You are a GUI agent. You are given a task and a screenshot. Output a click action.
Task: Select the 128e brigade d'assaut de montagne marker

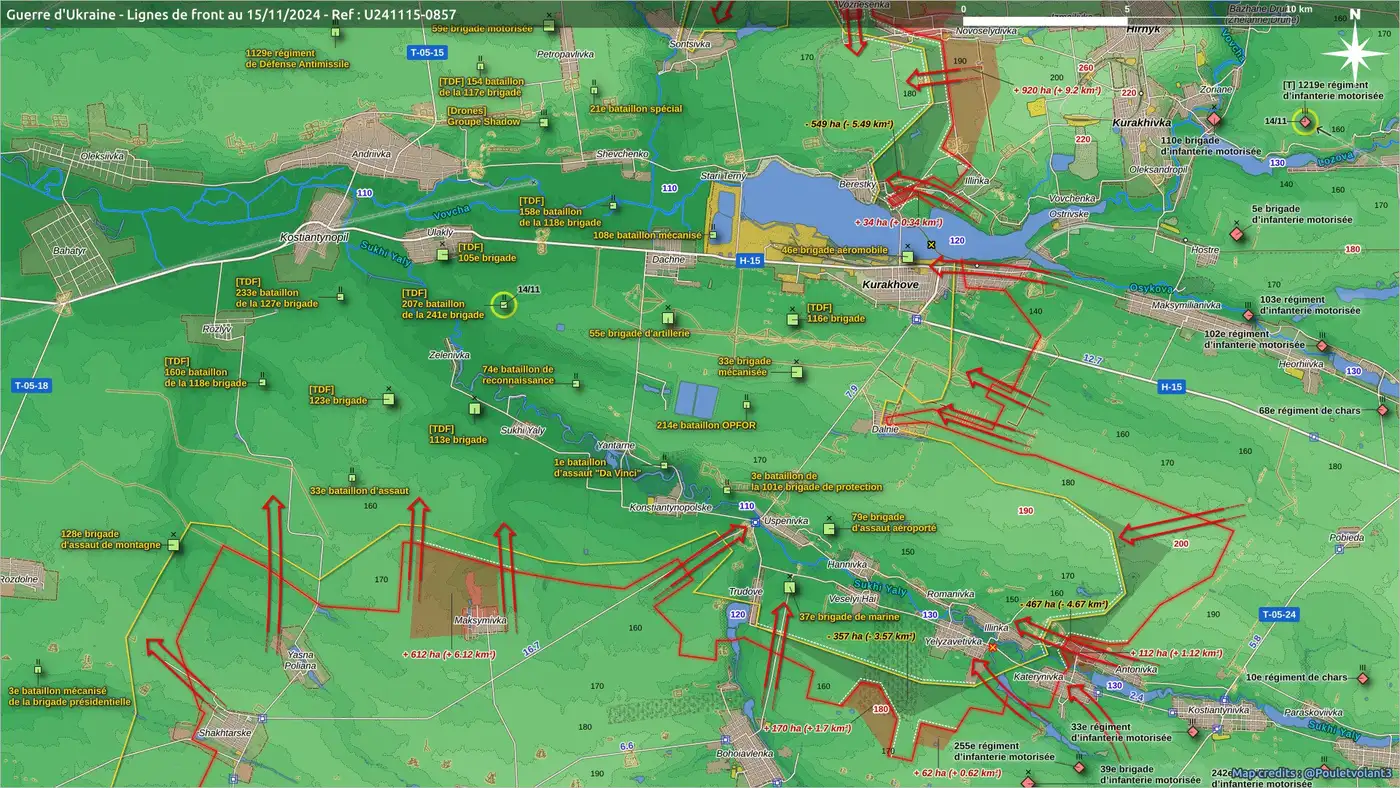pos(174,545)
